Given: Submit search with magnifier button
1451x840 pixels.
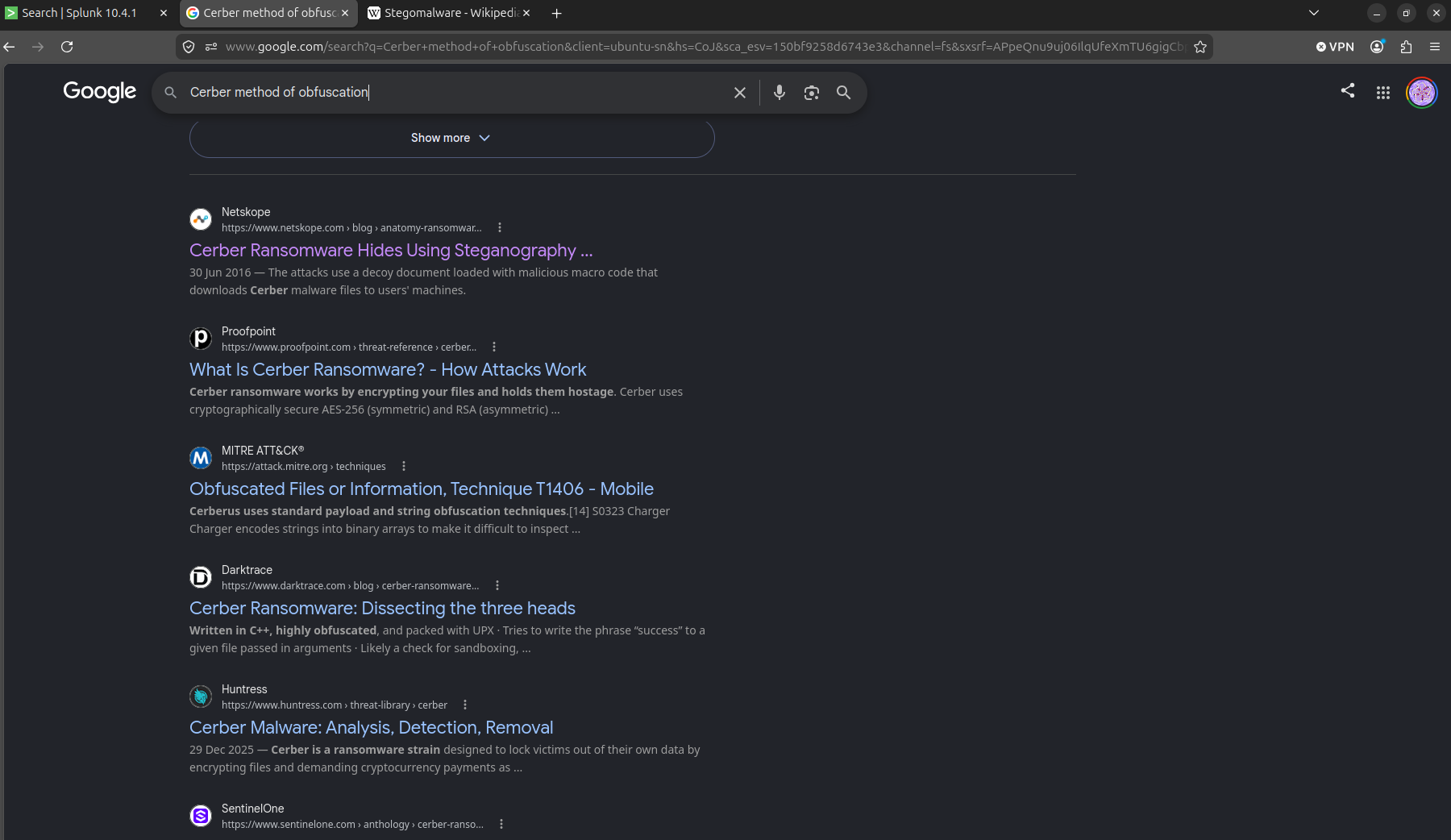Looking at the screenshot, I should click(843, 93).
